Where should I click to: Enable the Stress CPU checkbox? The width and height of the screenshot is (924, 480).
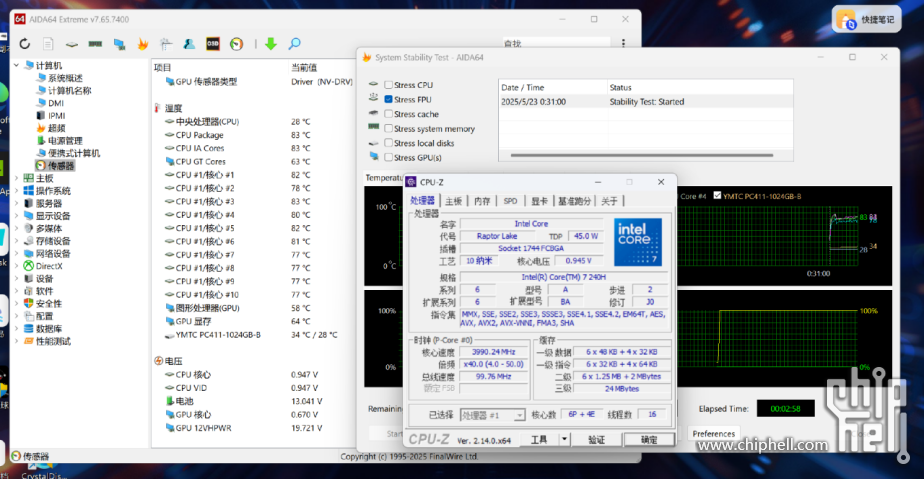(x=388, y=85)
